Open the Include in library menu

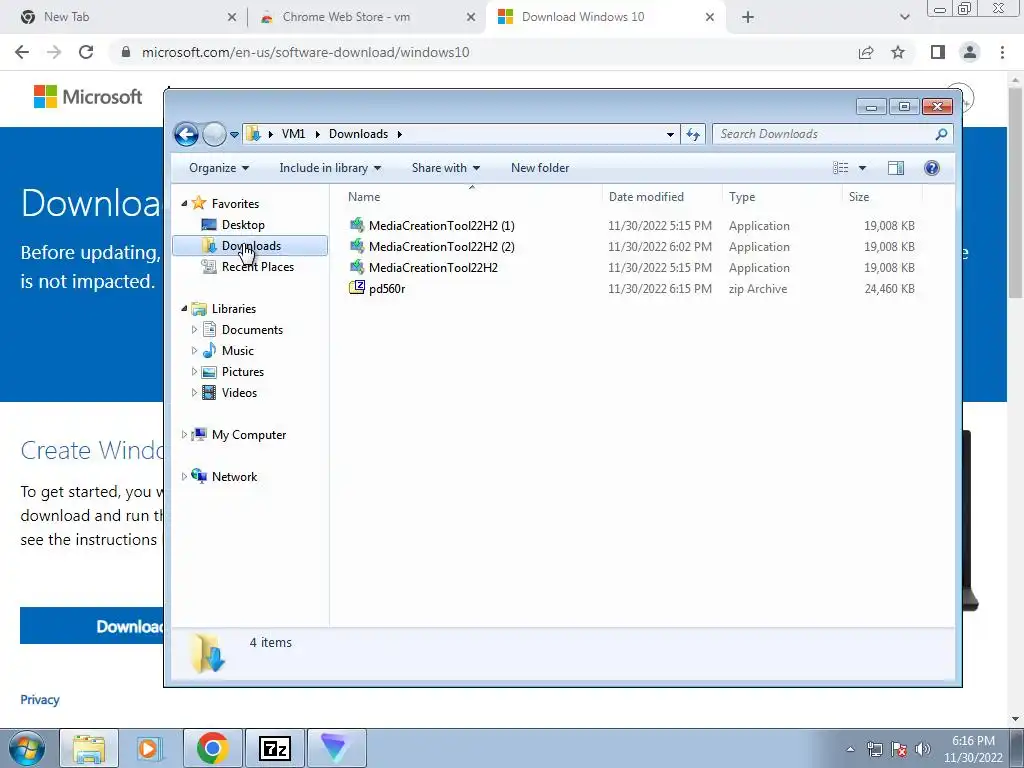tap(330, 168)
